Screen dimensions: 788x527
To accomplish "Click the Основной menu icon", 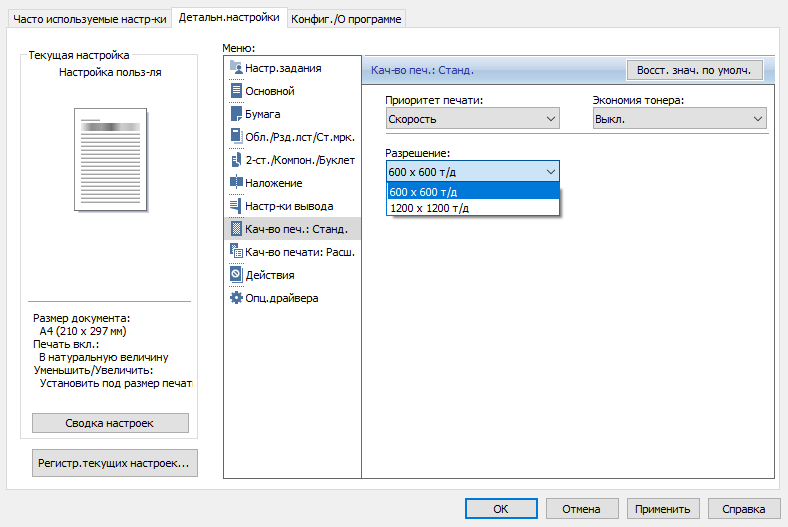I will point(237,91).
